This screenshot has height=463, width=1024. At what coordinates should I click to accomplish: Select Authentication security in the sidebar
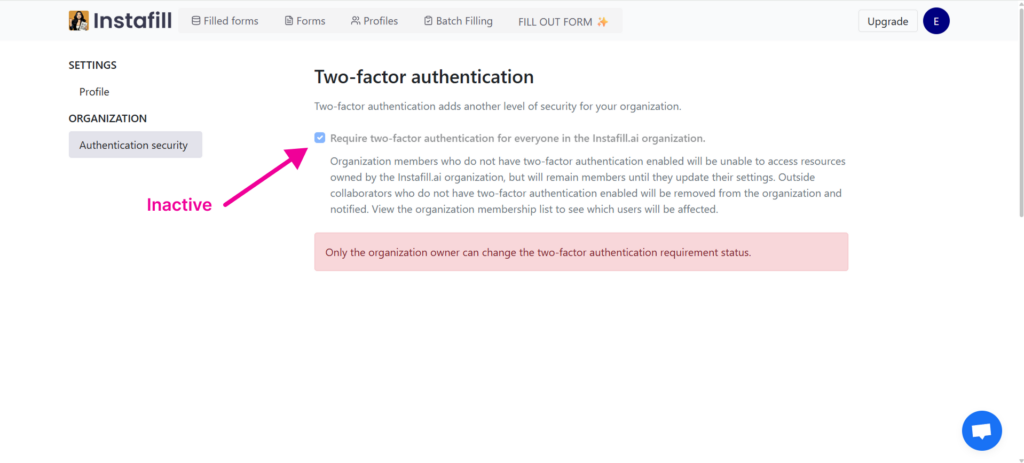pyautogui.click(x=134, y=145)
